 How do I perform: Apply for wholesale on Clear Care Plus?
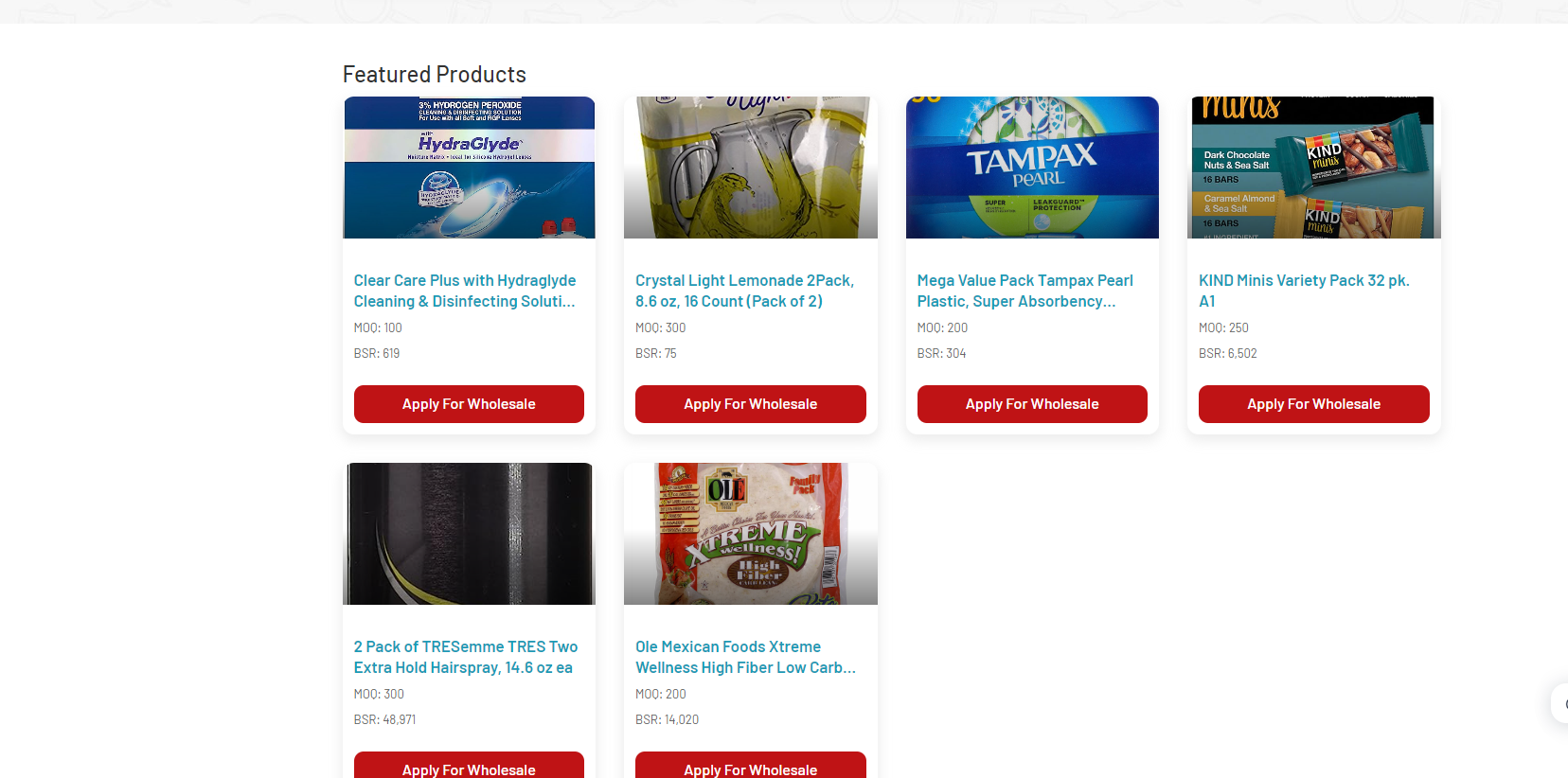tap(469, 404)
